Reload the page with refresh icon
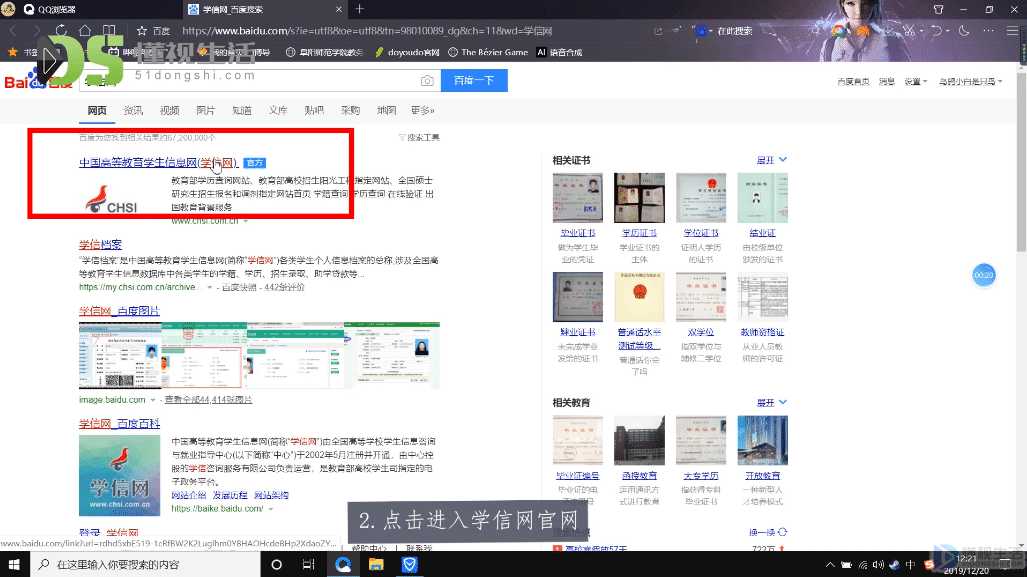This screenshot has height=577, width=1027. pyautogui.click(x=61, y=30)
